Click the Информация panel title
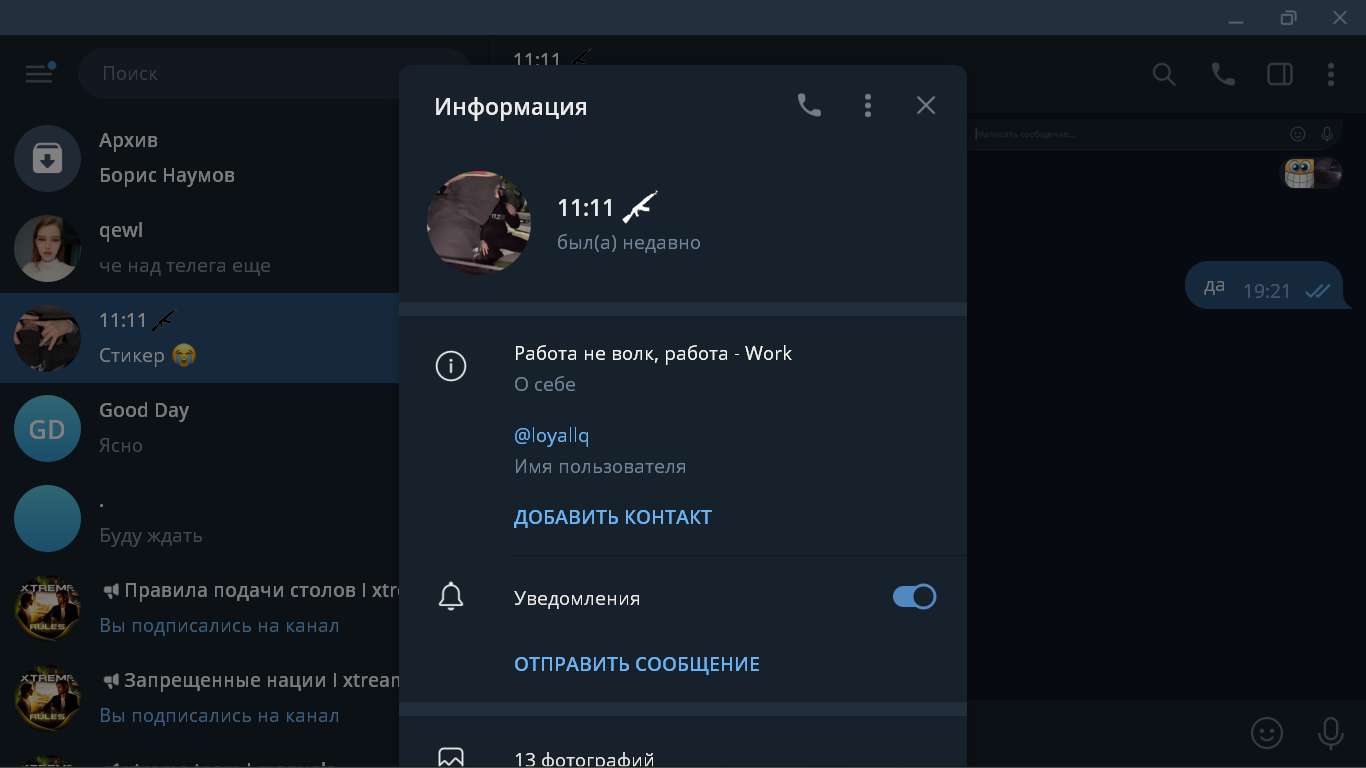 511,107
